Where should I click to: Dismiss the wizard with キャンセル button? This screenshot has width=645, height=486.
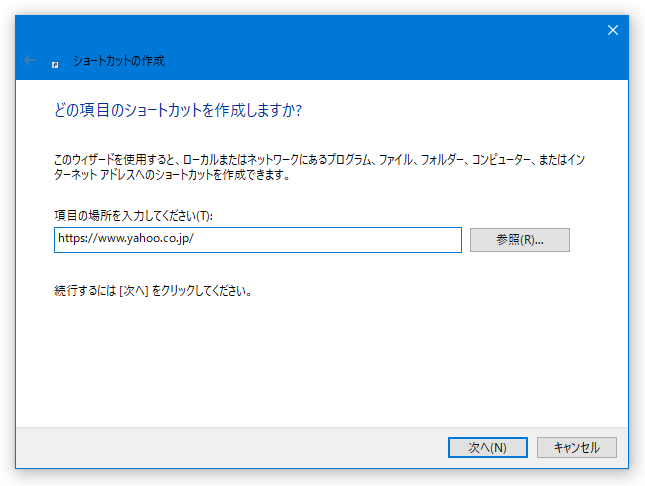[x=576, y=447]
